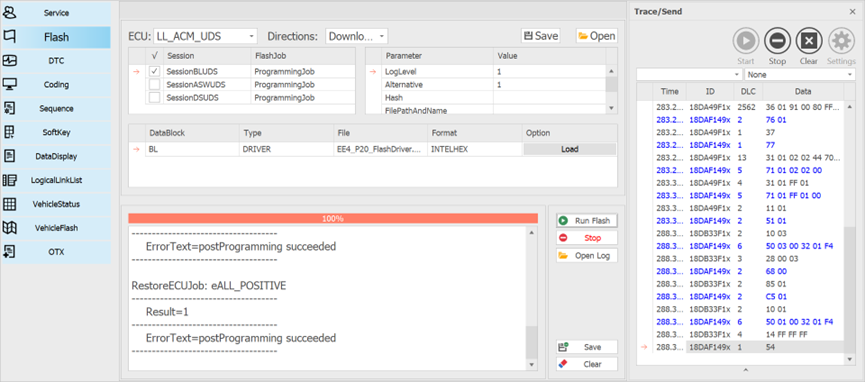
Task: Check the SessionASWUDS checkbox
Action: point(155,84)
